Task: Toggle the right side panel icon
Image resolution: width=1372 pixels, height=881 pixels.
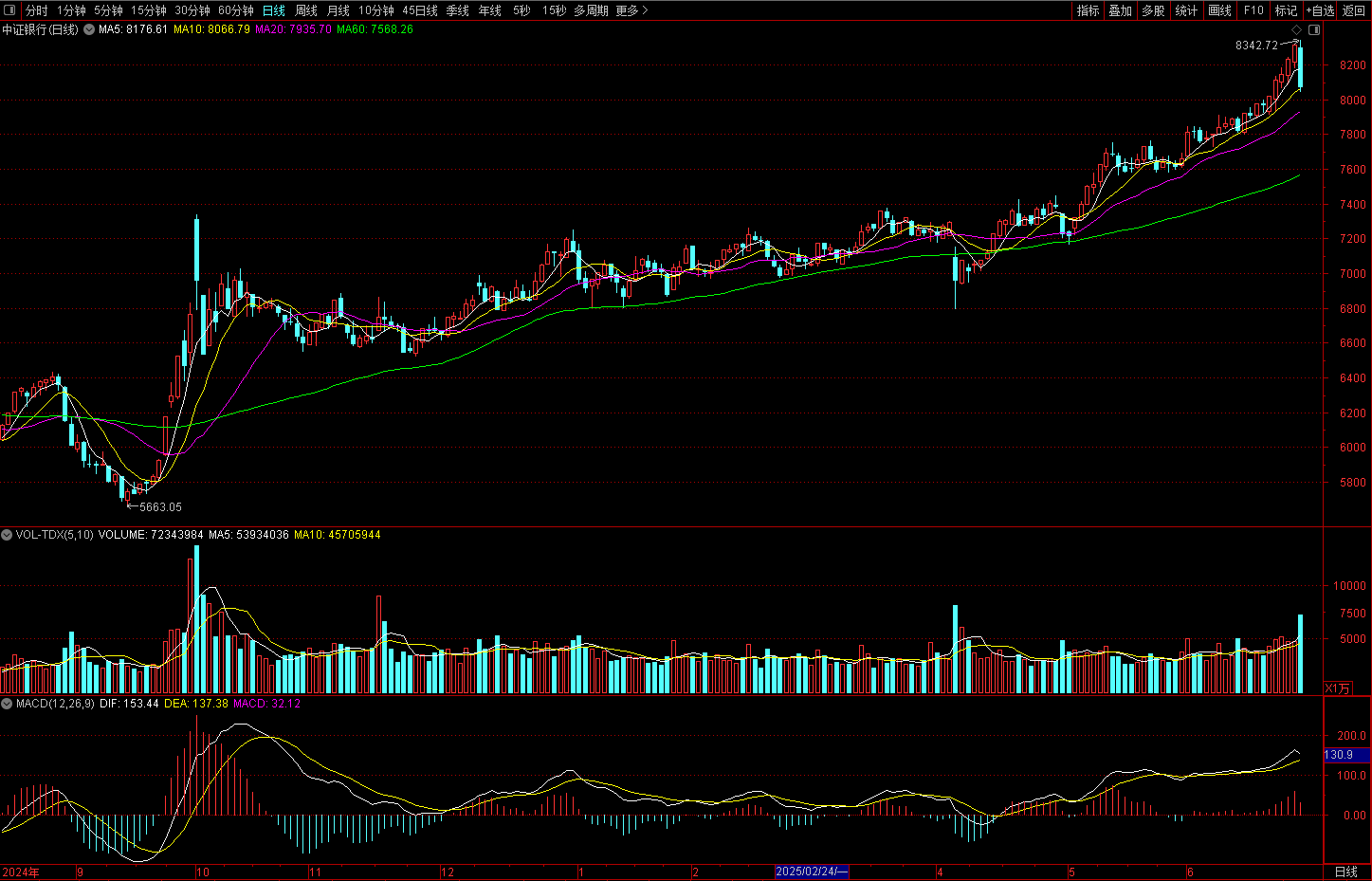Action: click(1313, 30)
